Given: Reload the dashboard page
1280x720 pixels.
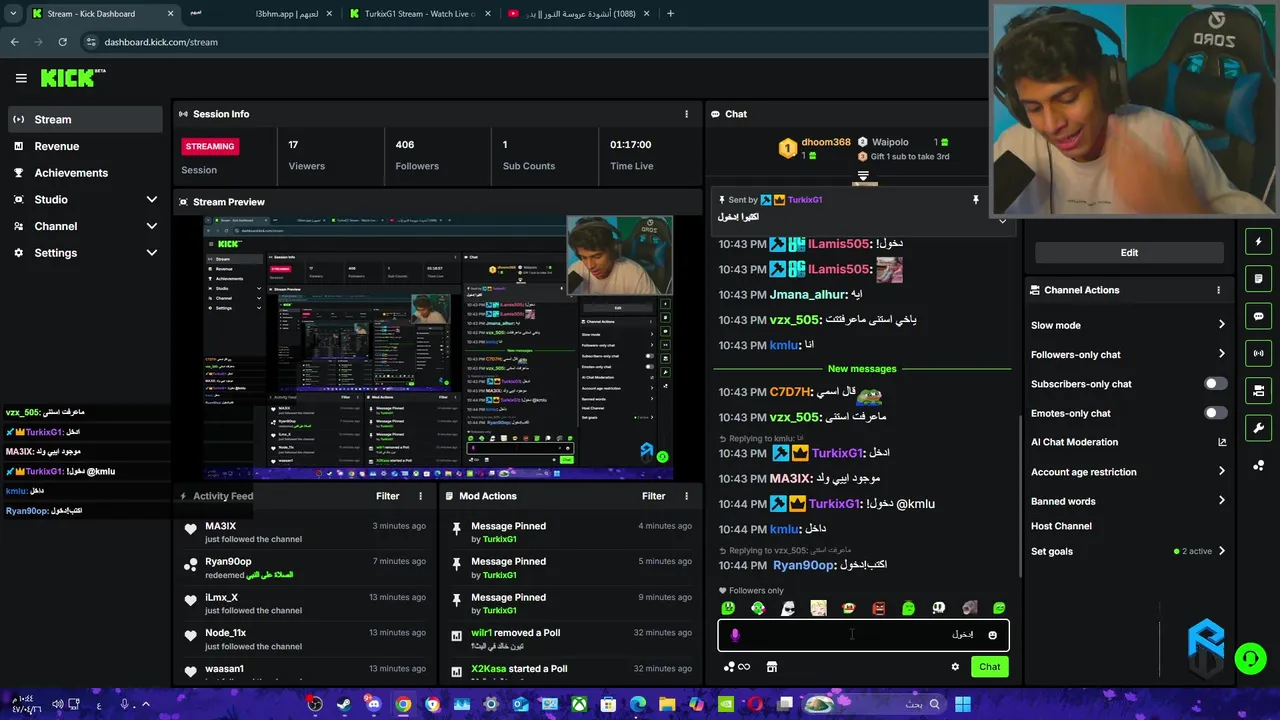Looking at the screenshot, I should point(62,42).
